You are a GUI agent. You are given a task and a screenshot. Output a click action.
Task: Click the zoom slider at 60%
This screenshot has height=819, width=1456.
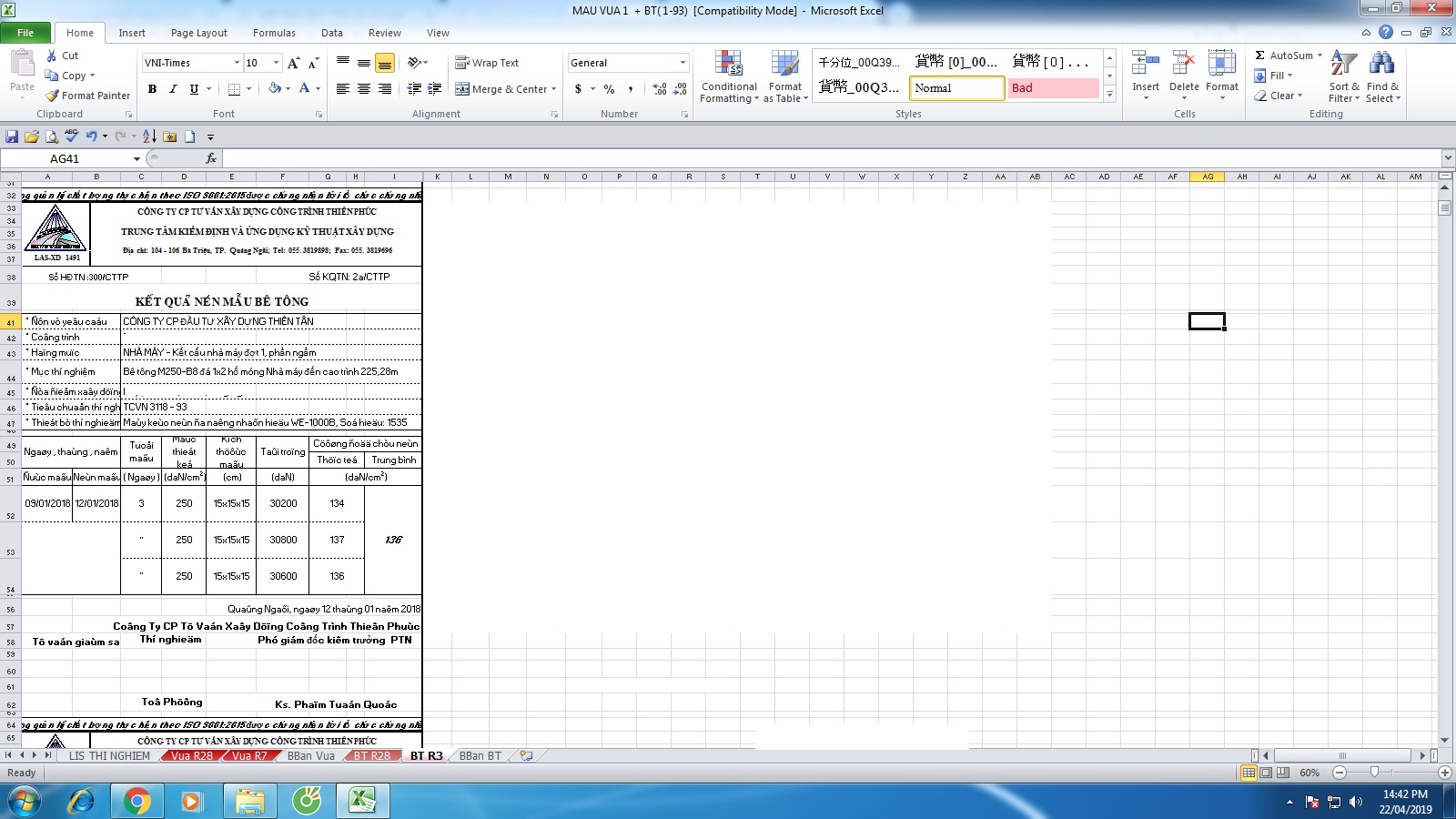[x=1374, y=773]
